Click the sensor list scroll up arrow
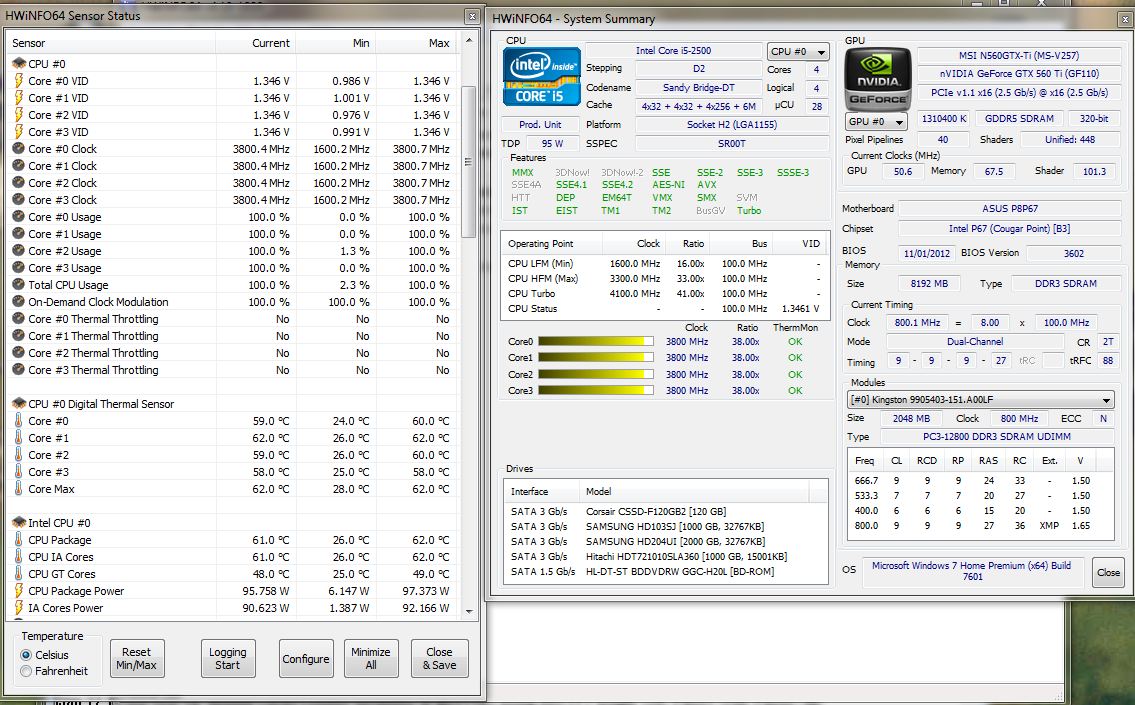Viewport: 1135px width, 705px height. (x=468, y=41)
